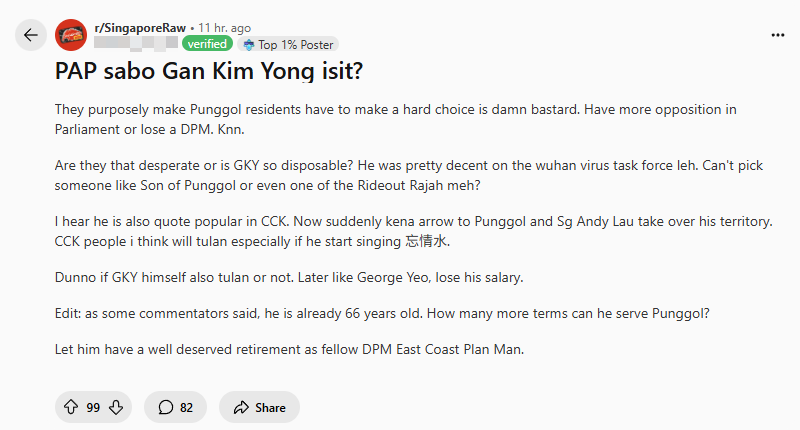Open the three-dot post options menu
Screen dimensions: 800x430
pyautogui.click(x=778, y=35)
